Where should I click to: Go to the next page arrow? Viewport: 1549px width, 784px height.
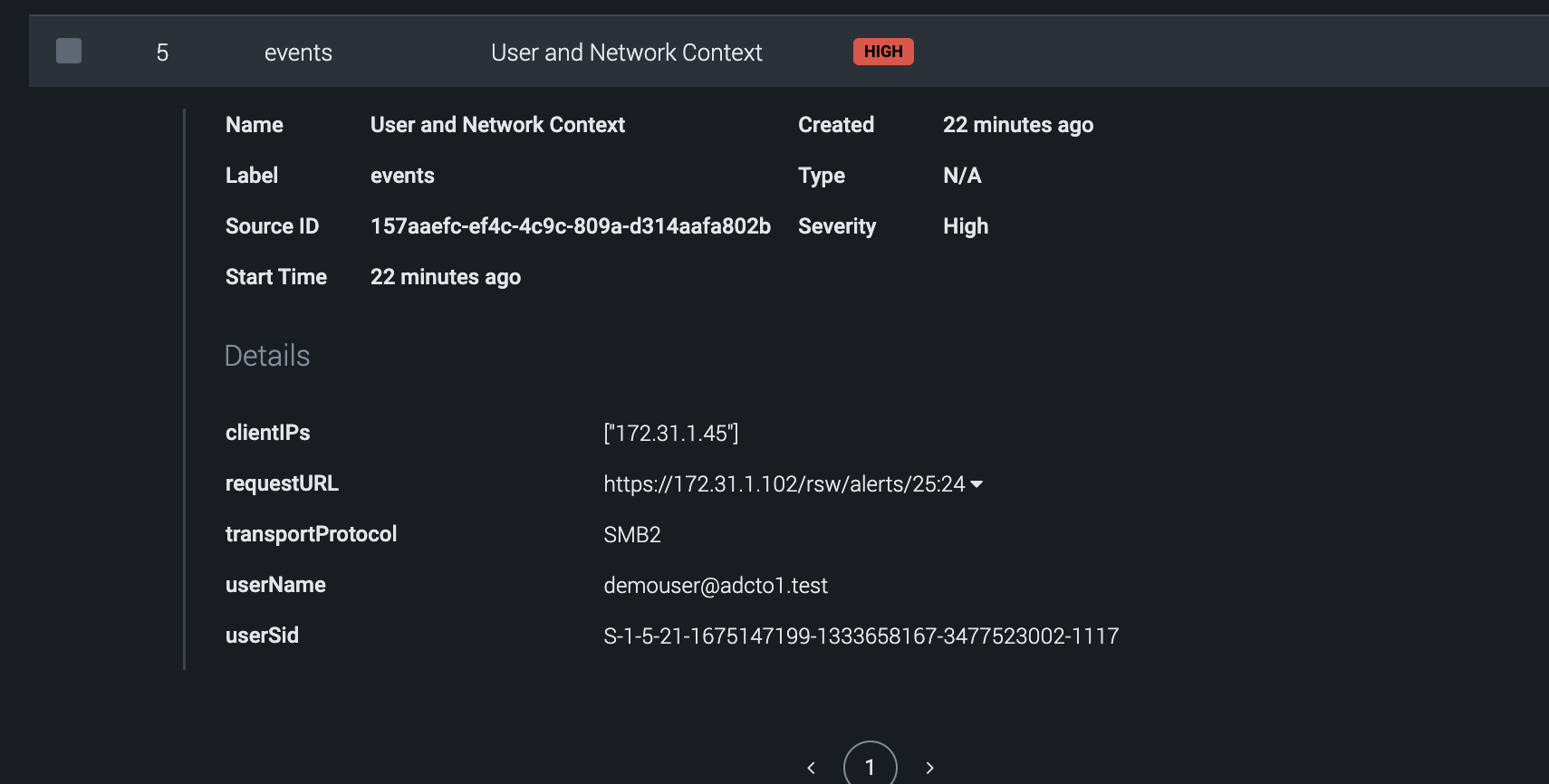point(929,768)
